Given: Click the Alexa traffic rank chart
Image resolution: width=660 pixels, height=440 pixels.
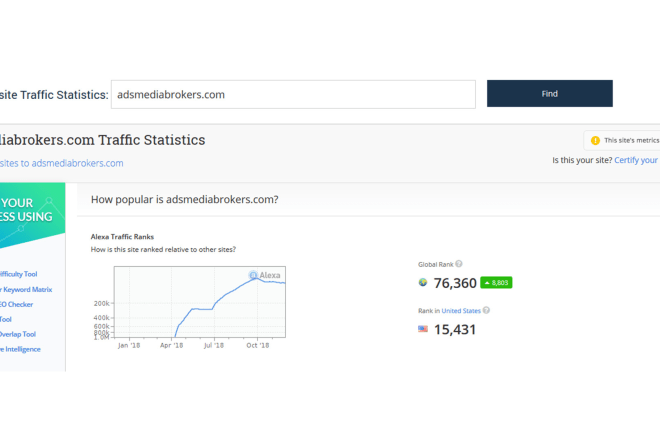Looking at the screenshot, I should [200, 301].
